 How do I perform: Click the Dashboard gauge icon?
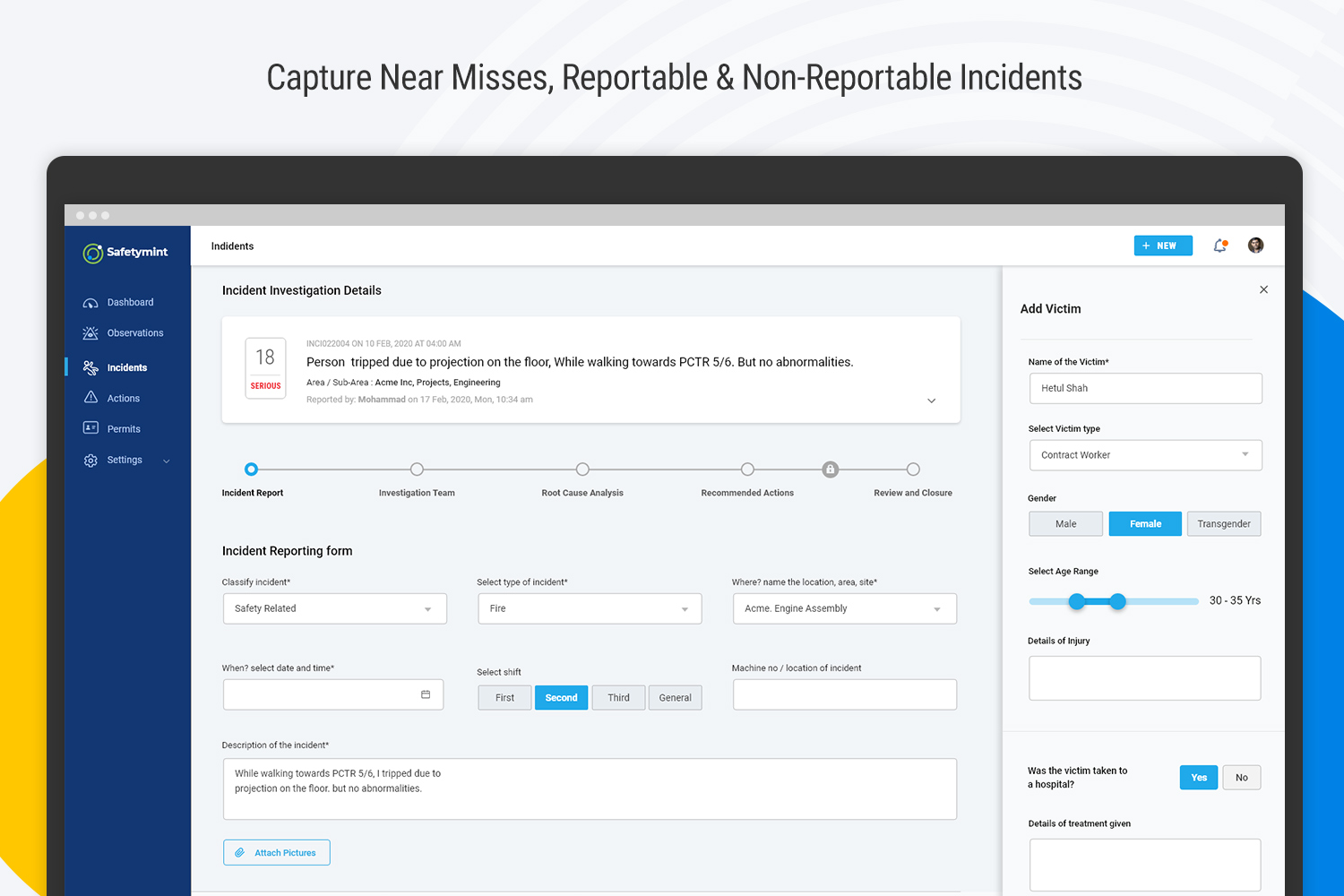tap(90, 303)
